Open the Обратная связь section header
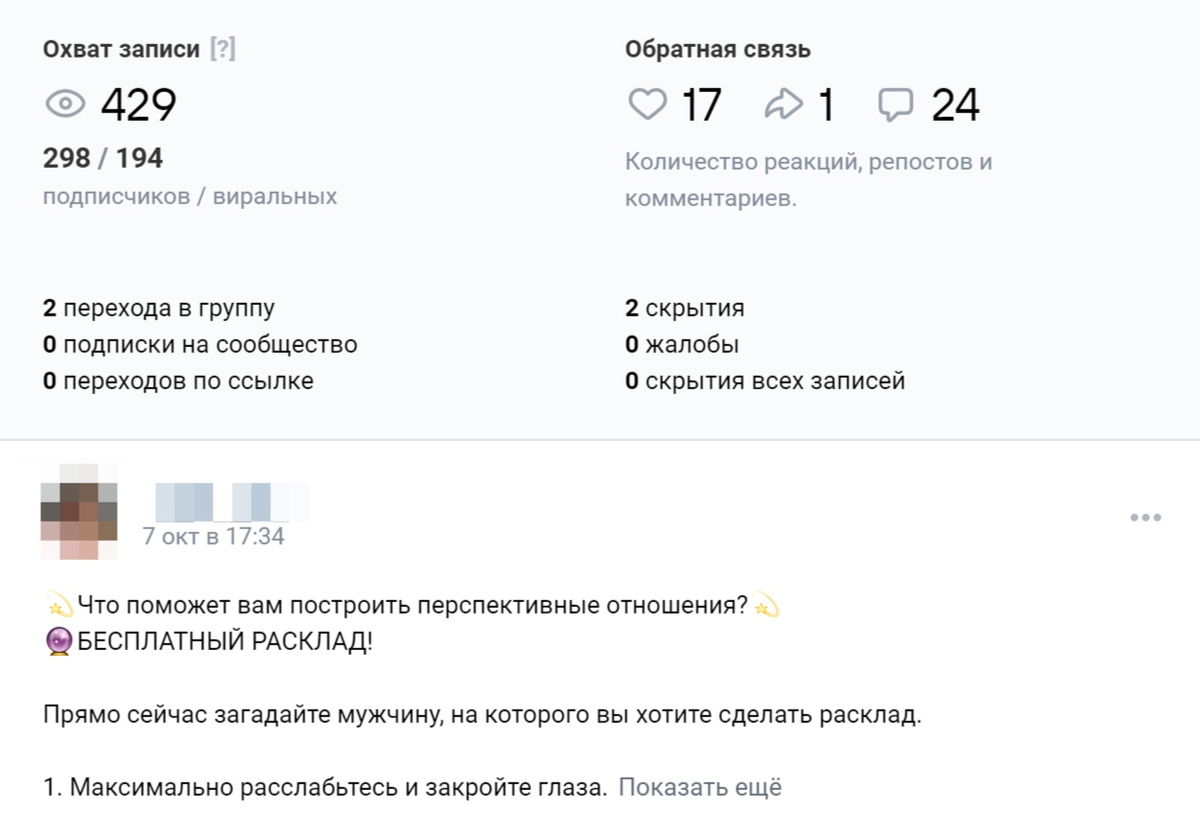1200x814 pixels. (717, 46)
